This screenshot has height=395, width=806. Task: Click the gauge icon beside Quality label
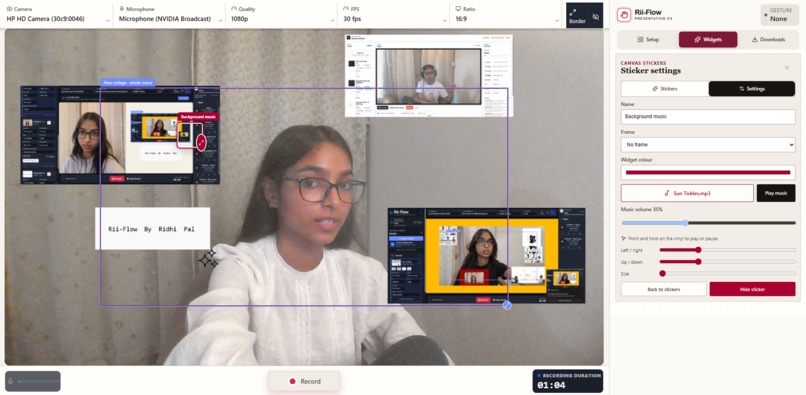pyautogui.click(x=234, y=9)
